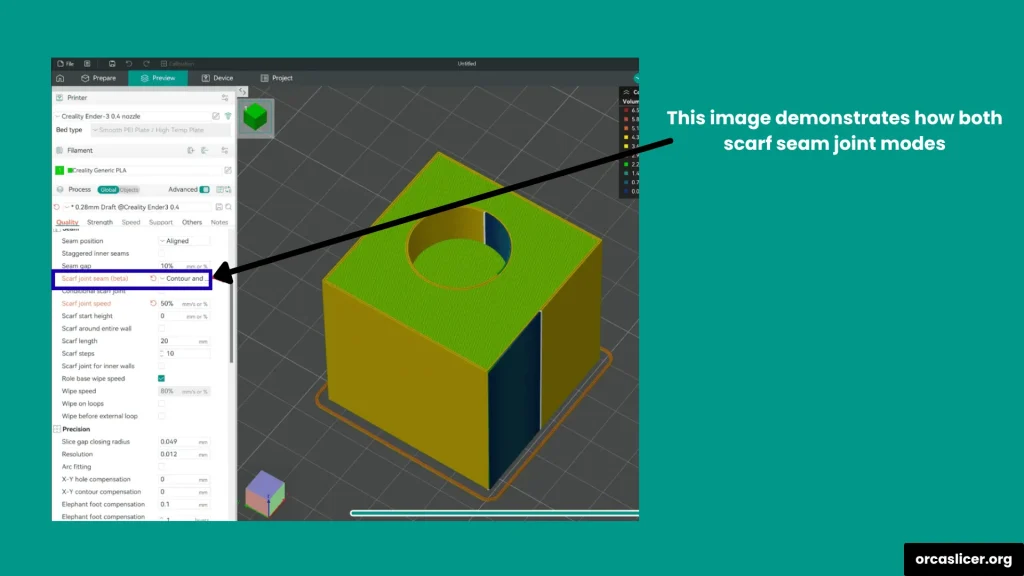
Task: Click the reset arrow beside Scarf joint speed
Action: coord(153,303)
